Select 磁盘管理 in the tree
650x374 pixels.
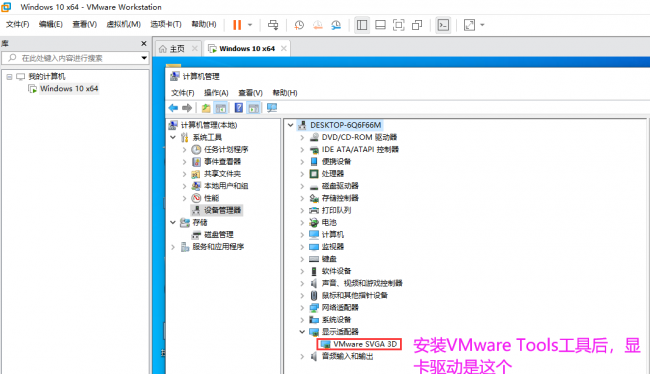[219, 235]
